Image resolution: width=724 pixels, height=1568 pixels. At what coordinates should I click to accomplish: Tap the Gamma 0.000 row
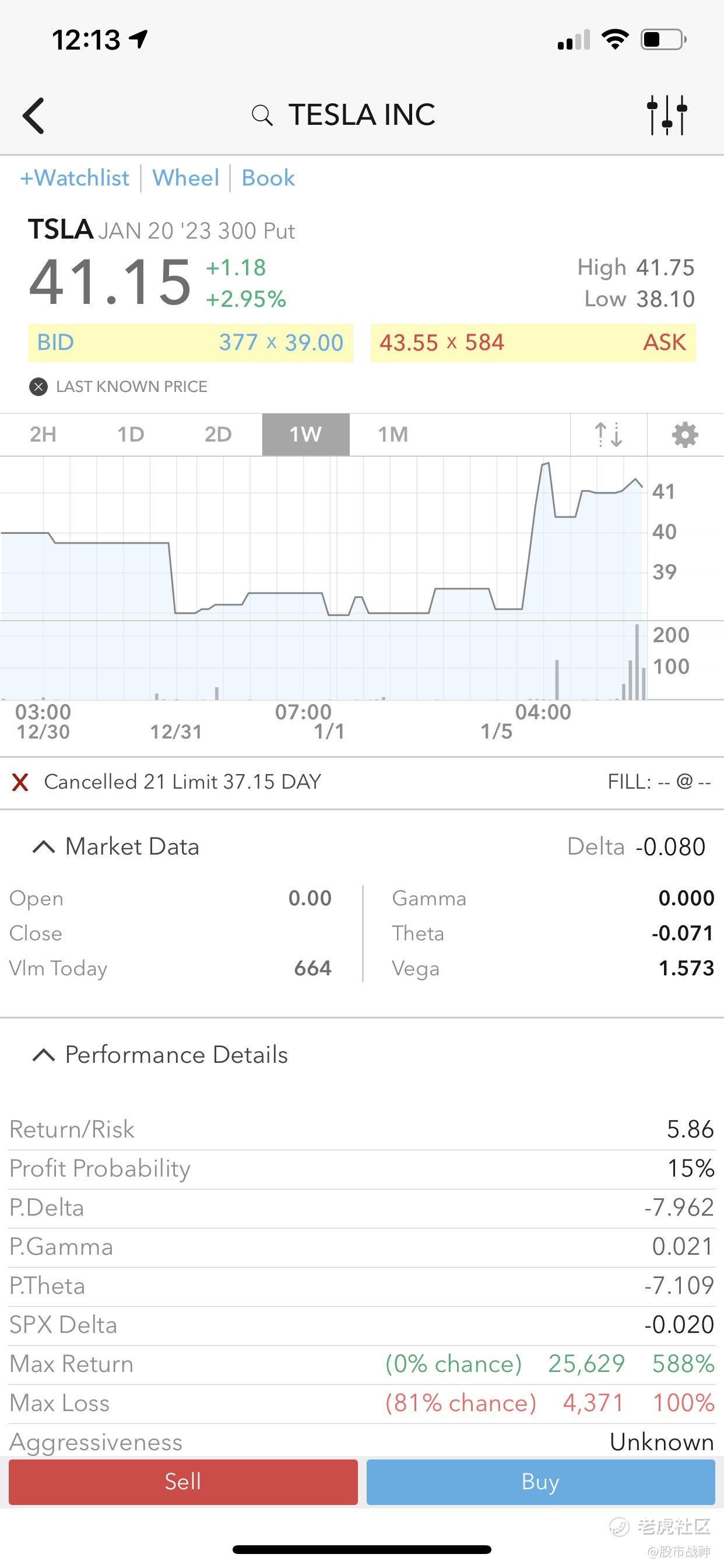553,898
